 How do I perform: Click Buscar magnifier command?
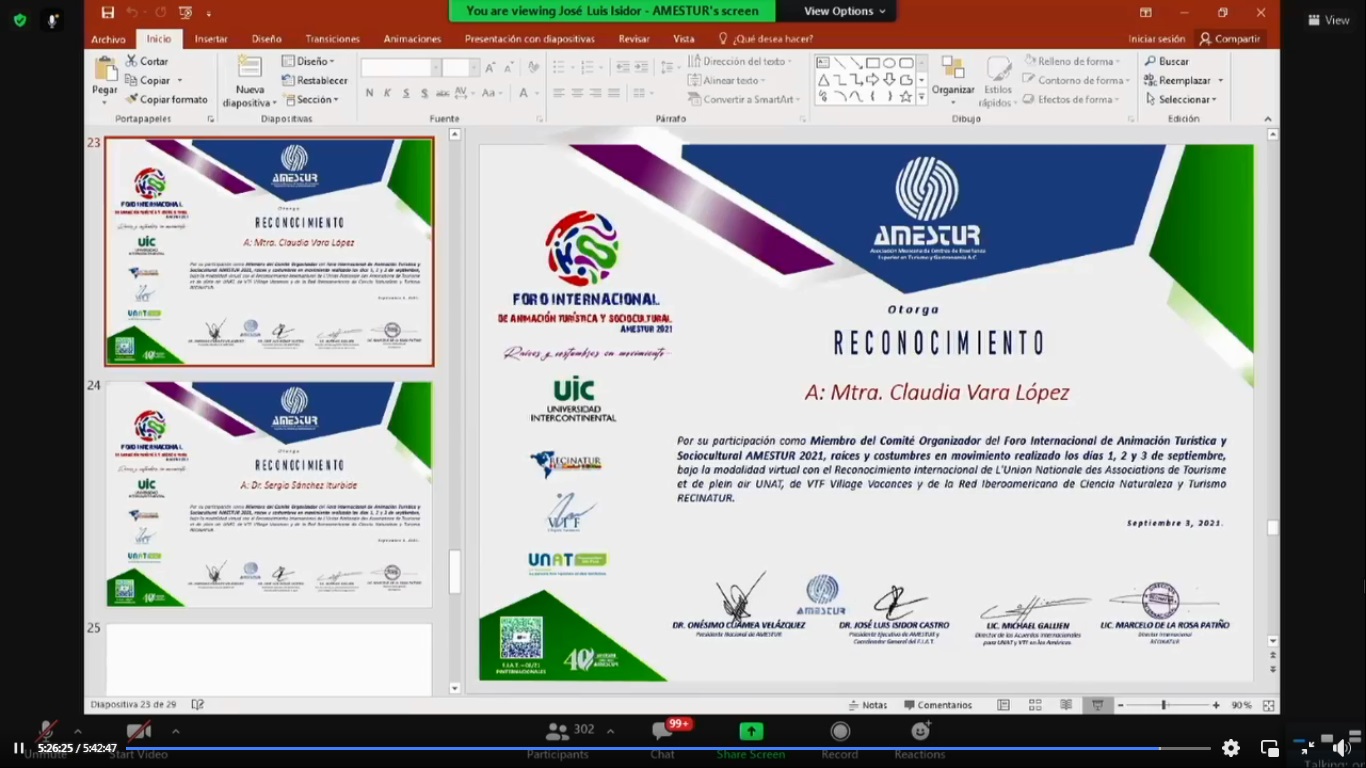[1167, 61]
